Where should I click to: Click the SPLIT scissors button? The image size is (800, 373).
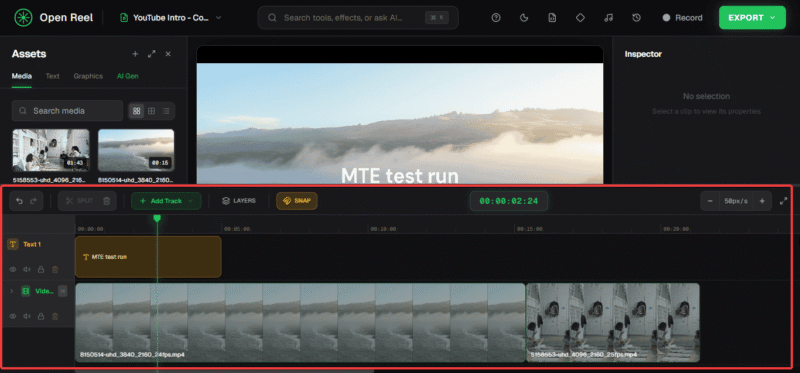point(79,201)
